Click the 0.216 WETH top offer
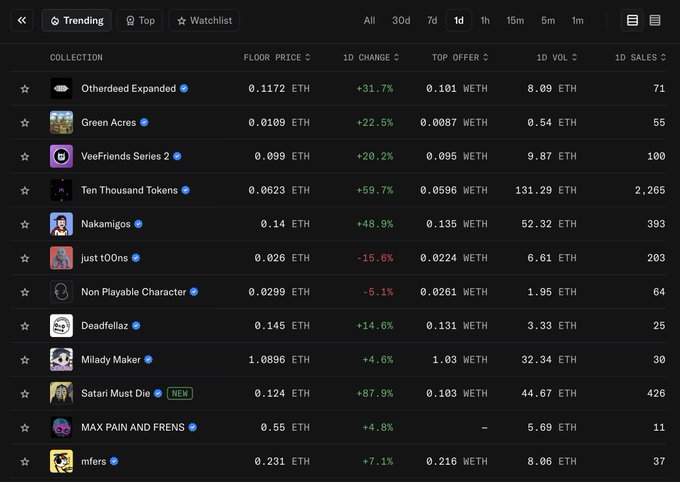The width and height of the screenshot is (680, 482). pos(456,461)
